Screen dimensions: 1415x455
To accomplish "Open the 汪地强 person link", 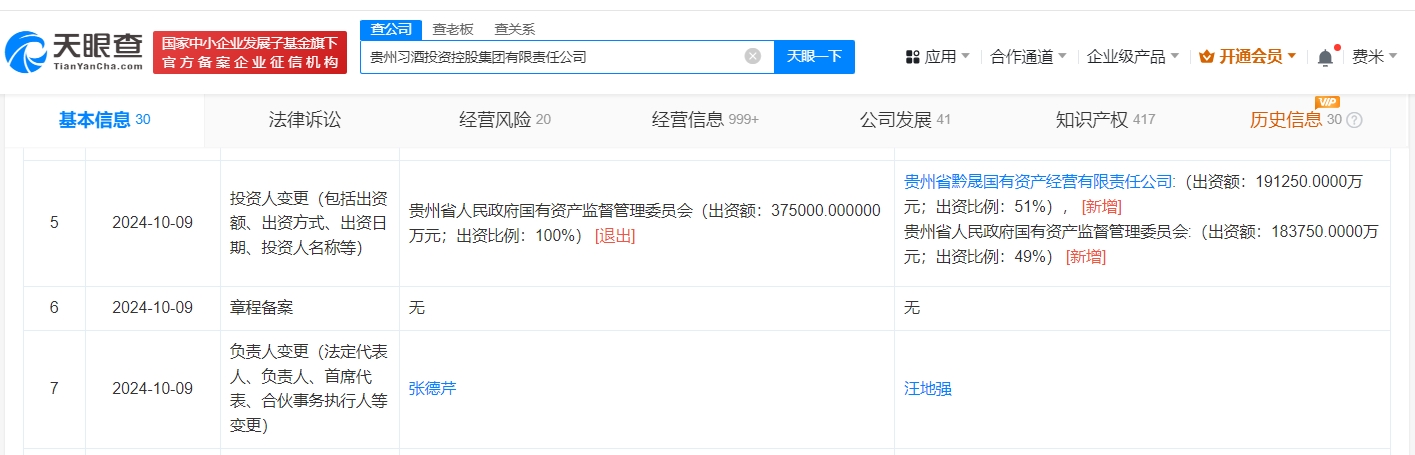I will [x=928, y=388].
